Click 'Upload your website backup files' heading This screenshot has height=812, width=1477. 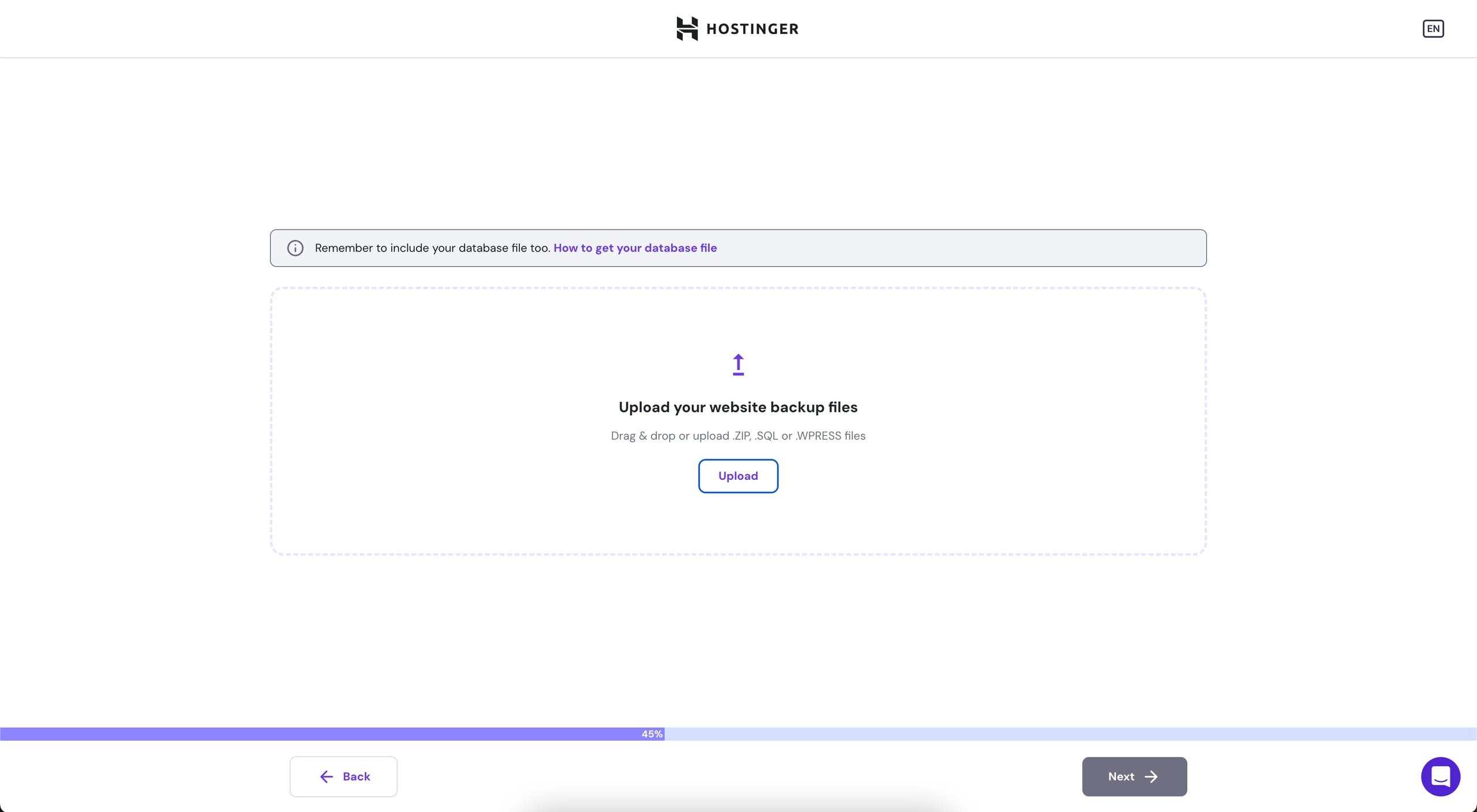click(738, 407)
